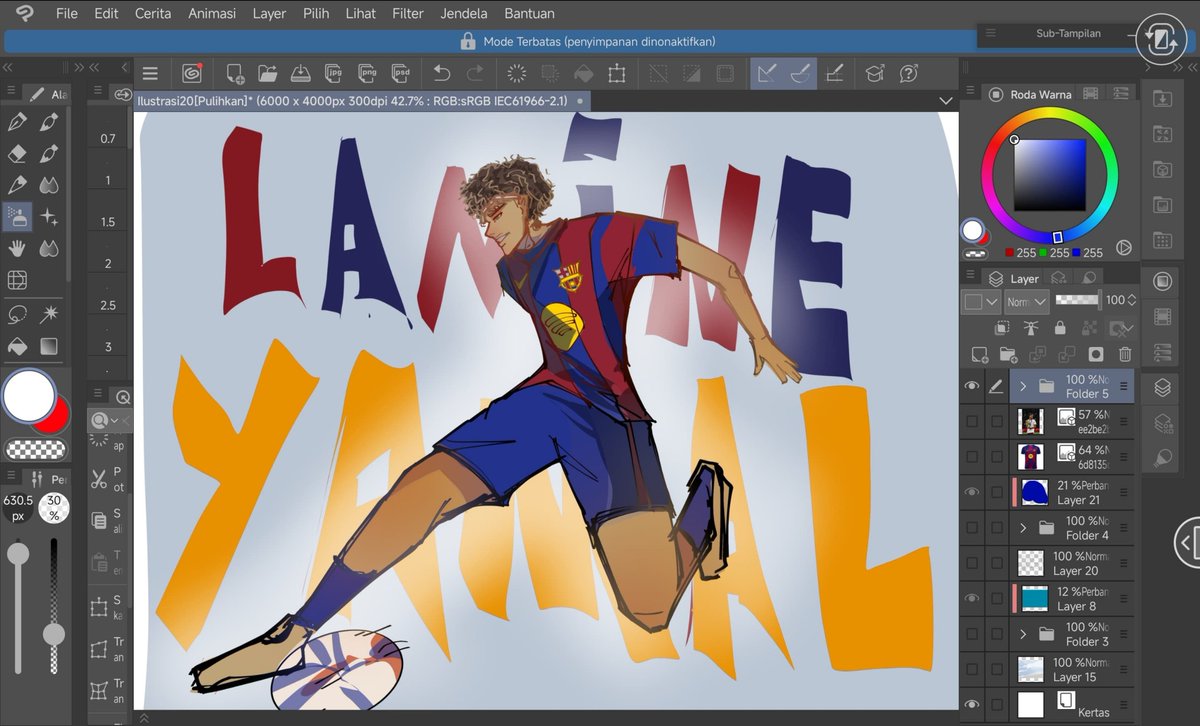Open the Edit menu

[x=106, y=14]
